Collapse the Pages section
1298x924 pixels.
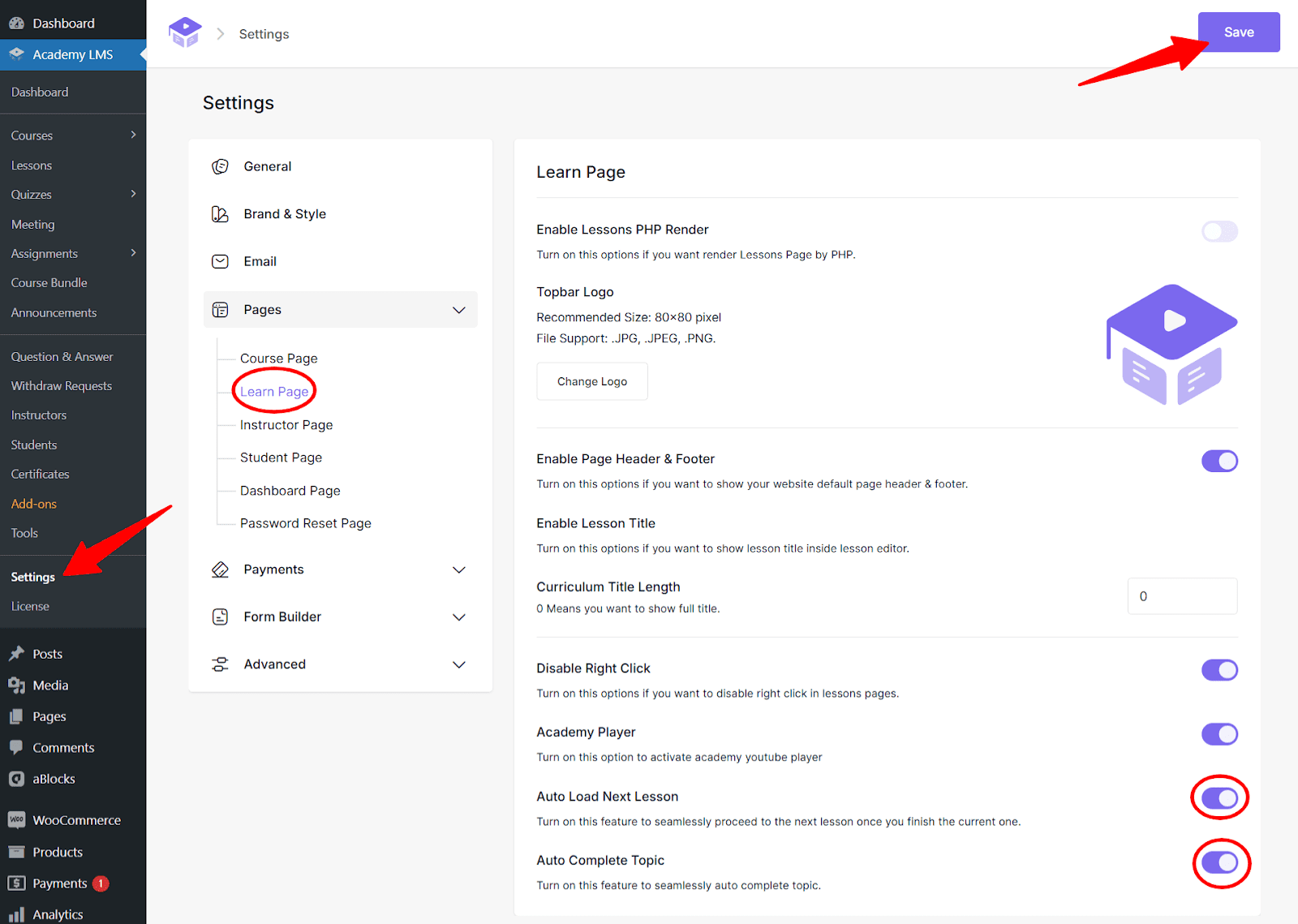pos(459,309)
